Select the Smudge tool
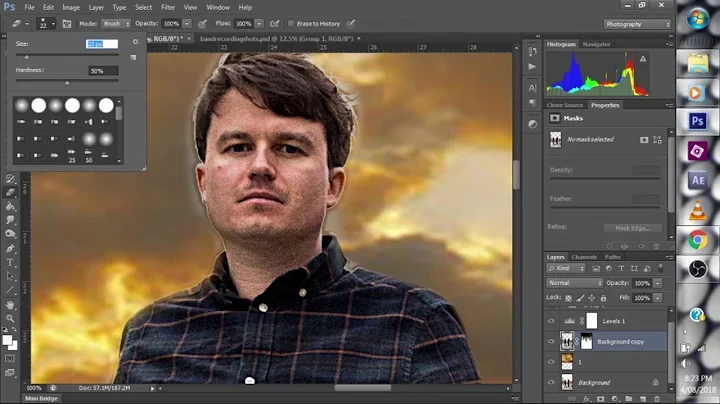 coord(10,220)
